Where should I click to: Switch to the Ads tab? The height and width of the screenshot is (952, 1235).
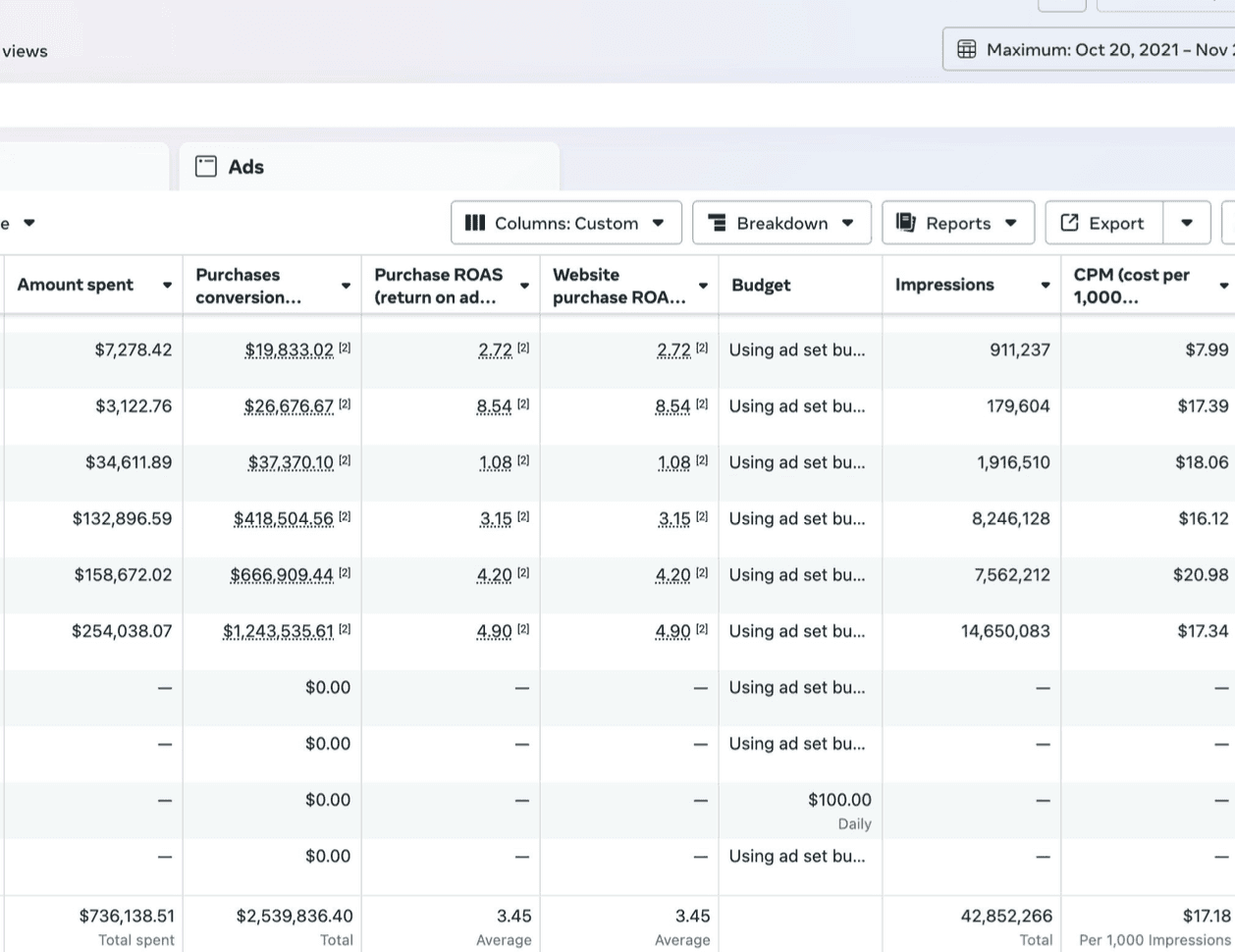pos(245,167)
